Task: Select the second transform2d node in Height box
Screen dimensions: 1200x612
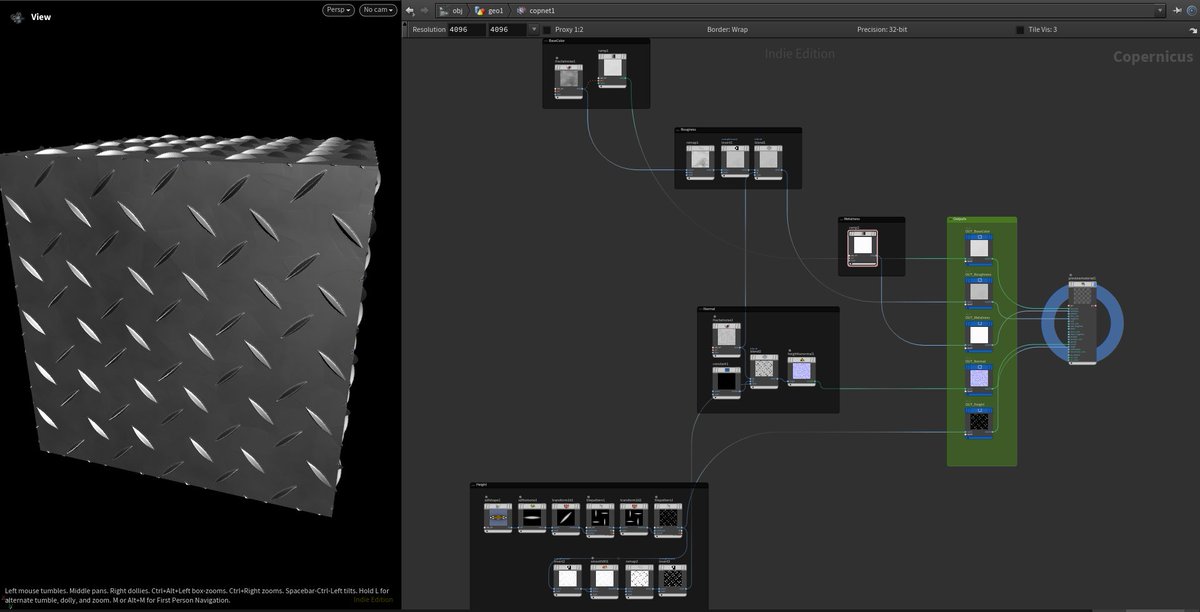Action: [634, 518]
